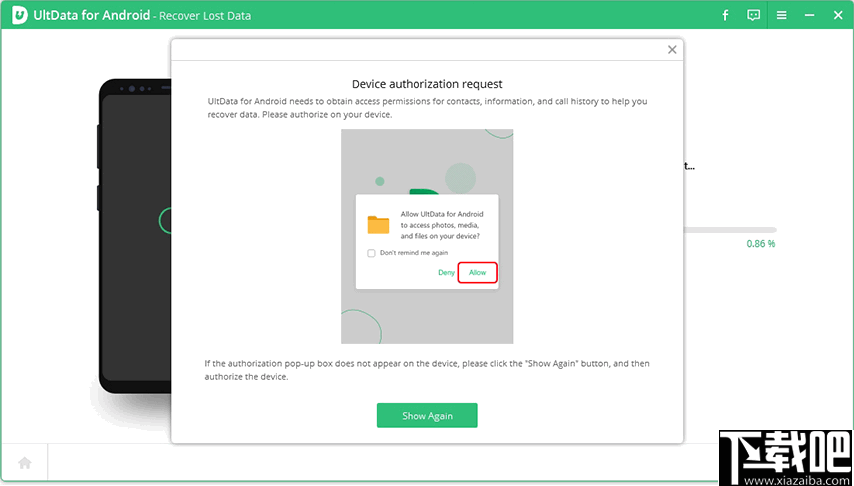Click the 'Device authorization request' heading

pos(427,84)
